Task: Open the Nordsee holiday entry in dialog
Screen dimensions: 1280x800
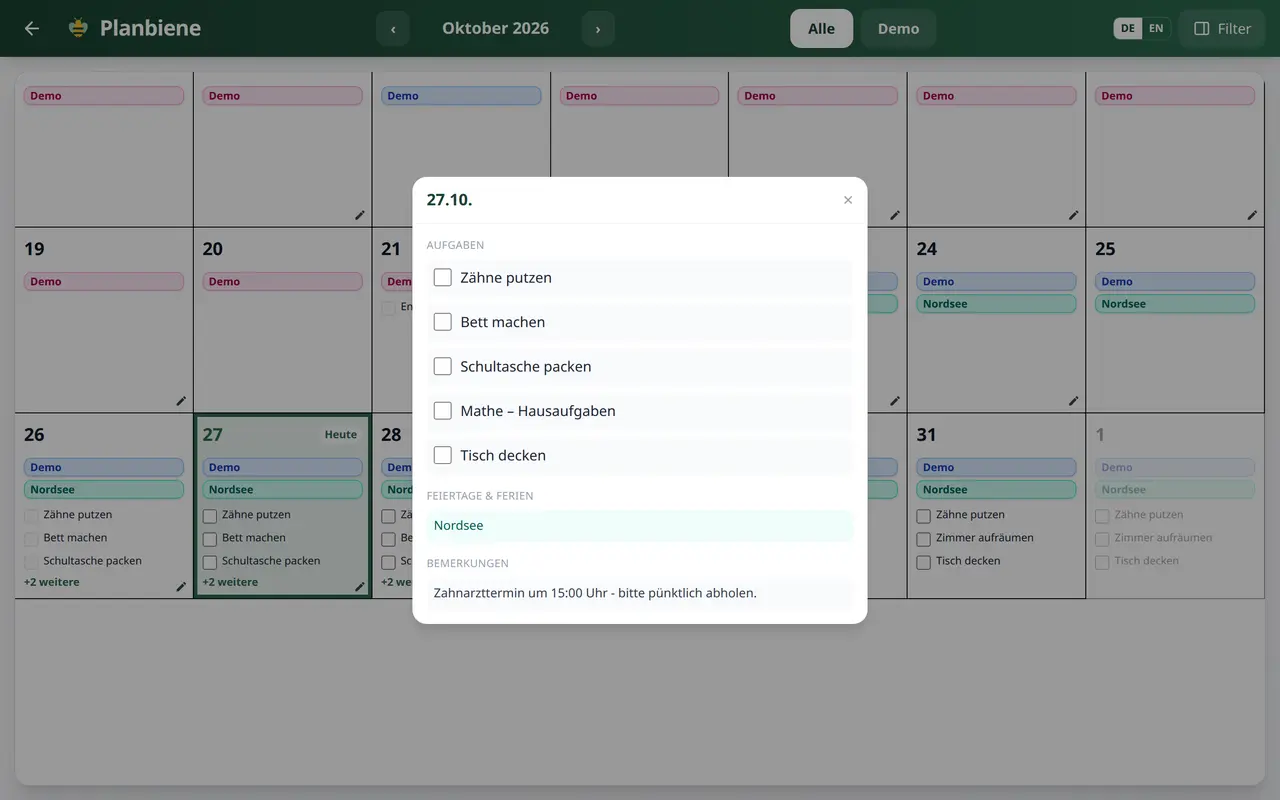Action: click(640, 526)
